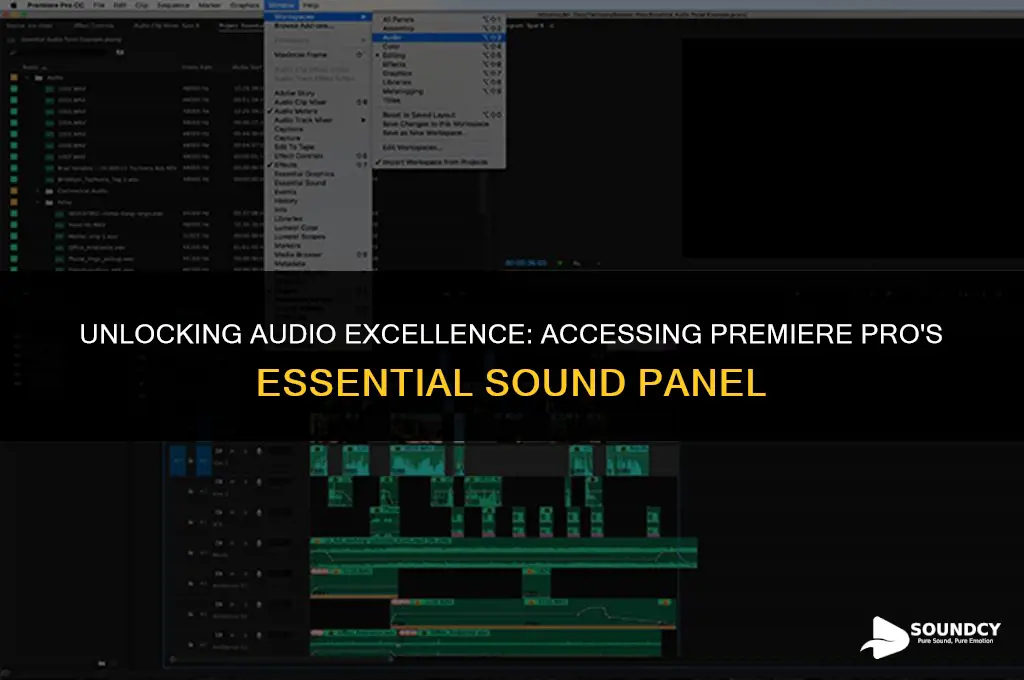Switch to Effect Controls panel tab
This screenshot has width=1024, height=680.
94,25
